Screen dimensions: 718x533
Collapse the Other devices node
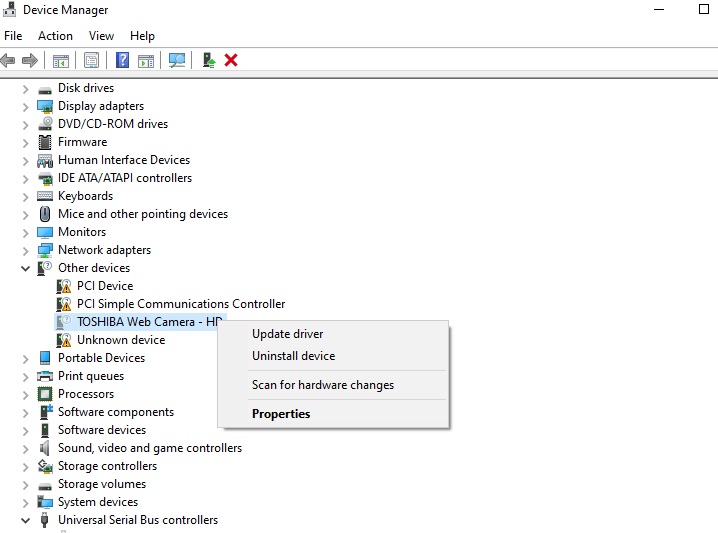[x=26, y=268]
